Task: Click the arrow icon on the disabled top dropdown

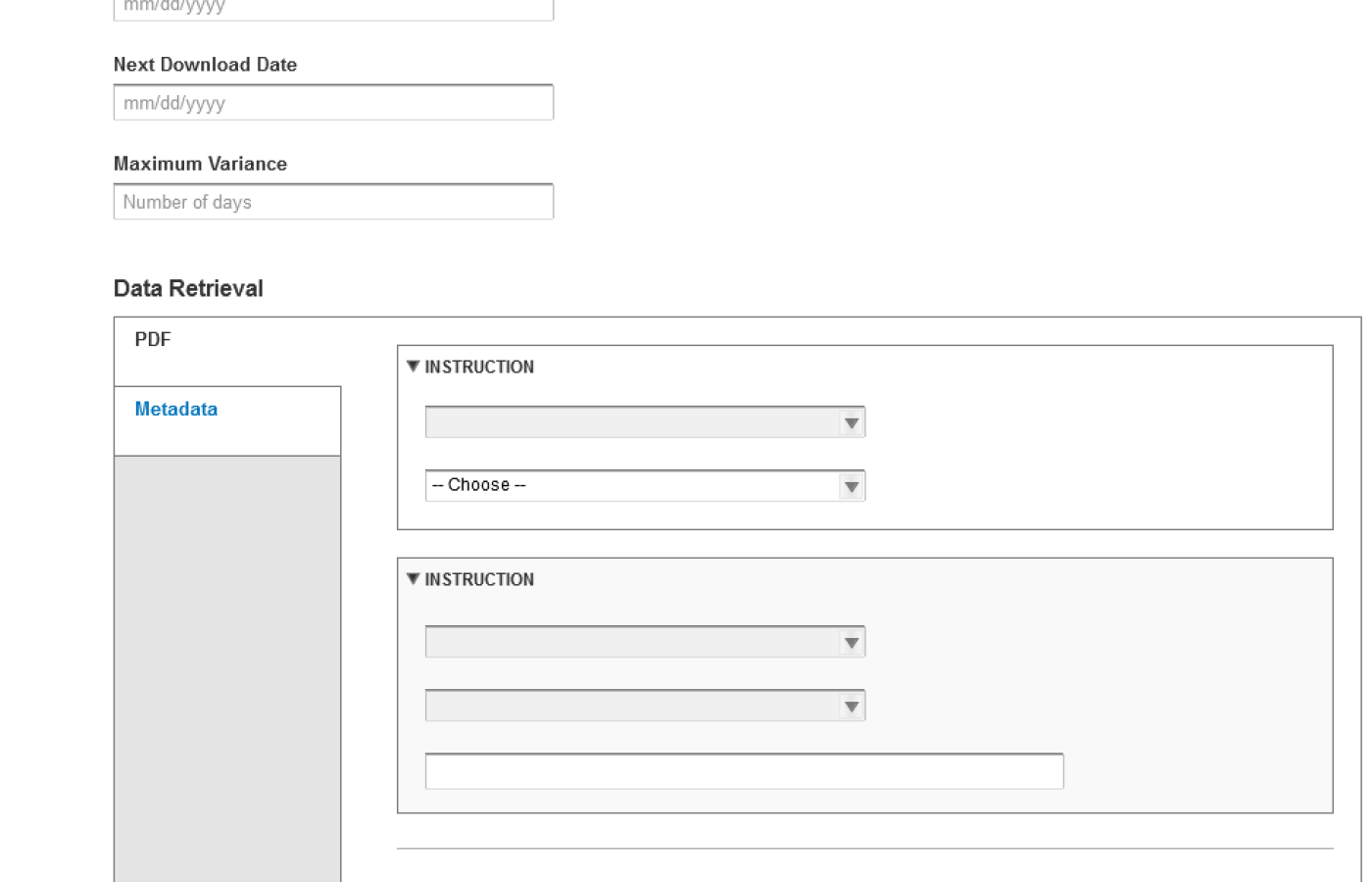Action: coord(851,421)
